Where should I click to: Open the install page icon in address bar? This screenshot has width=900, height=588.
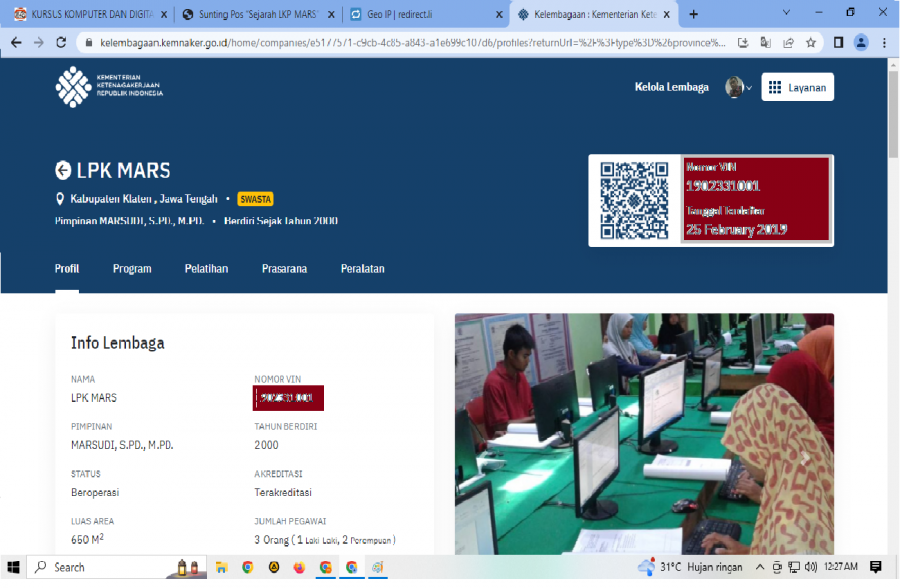[x=744, y=44]
